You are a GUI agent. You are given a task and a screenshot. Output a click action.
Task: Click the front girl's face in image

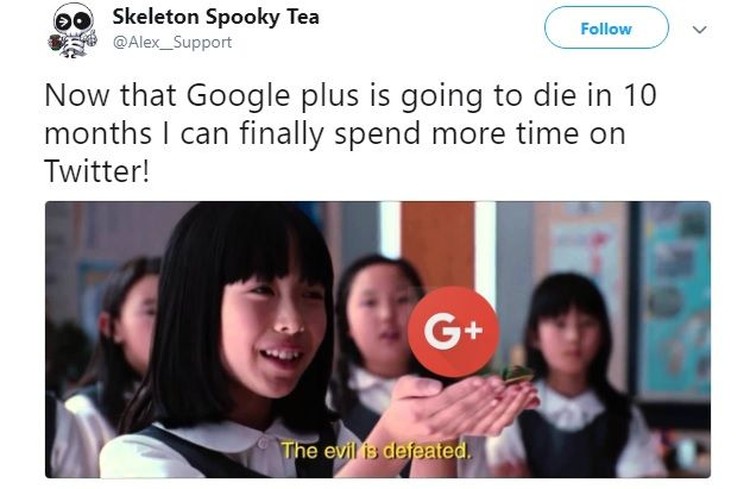pyautogui.click(x=273, y=335)
